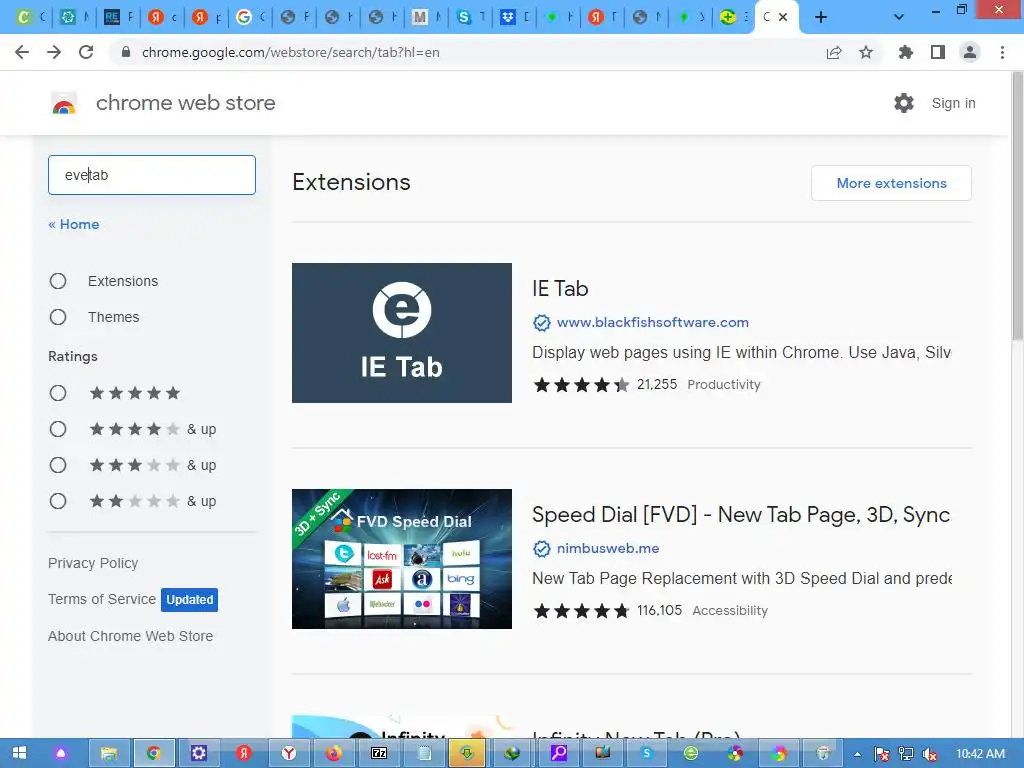This screenshot has width=1024, height=768.
Task: Click the Speed Dial [FVD] extension title
Action: click(741, 515)
